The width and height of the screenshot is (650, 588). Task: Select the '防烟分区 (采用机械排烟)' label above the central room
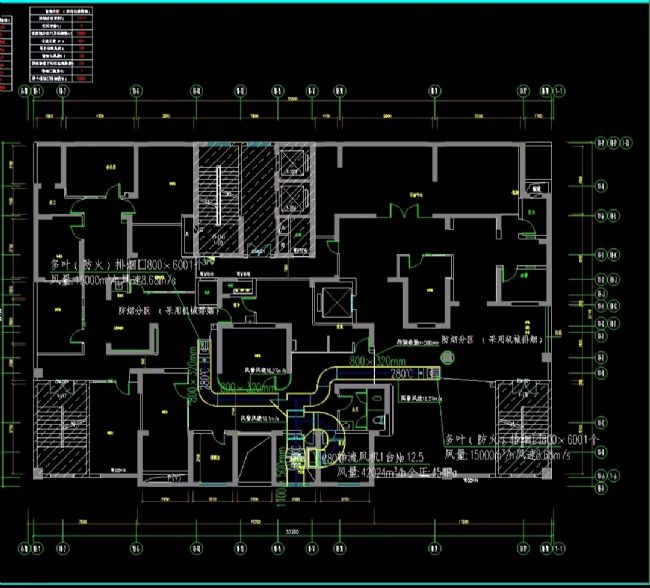tap(168, 311)
